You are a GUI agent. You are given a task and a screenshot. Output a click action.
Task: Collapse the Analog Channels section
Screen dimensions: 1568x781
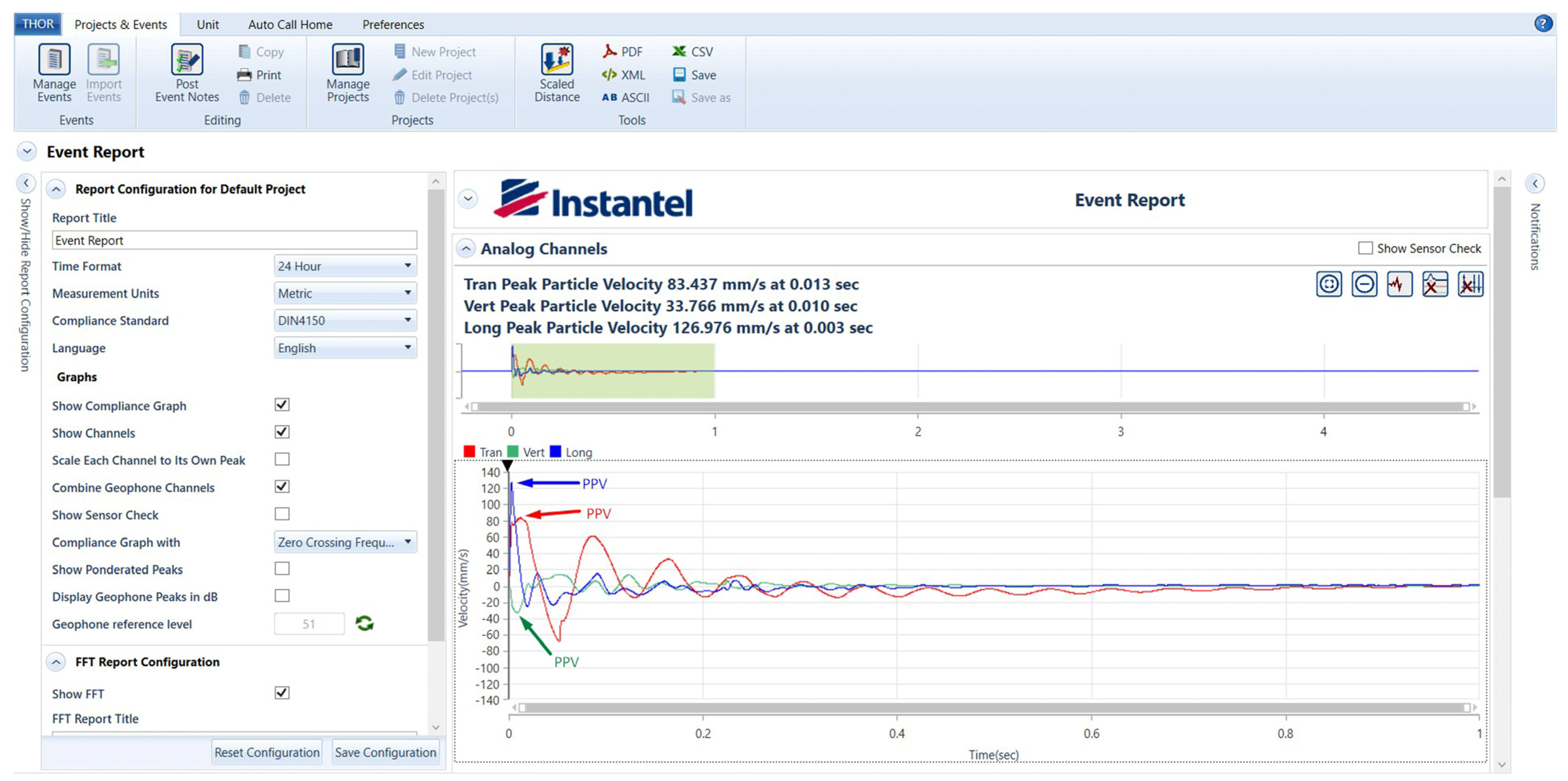[x=466, y=248]
